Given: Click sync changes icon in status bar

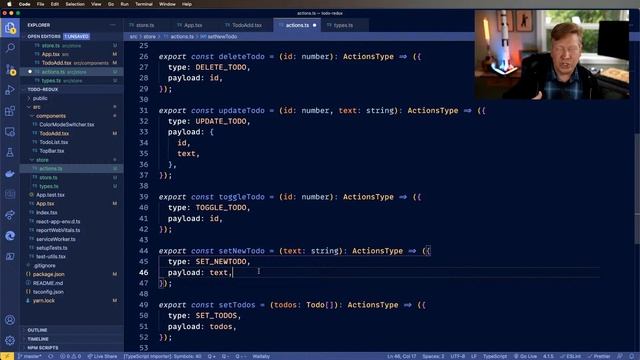Looking at the screenshot, I should [x=51, y=356].
